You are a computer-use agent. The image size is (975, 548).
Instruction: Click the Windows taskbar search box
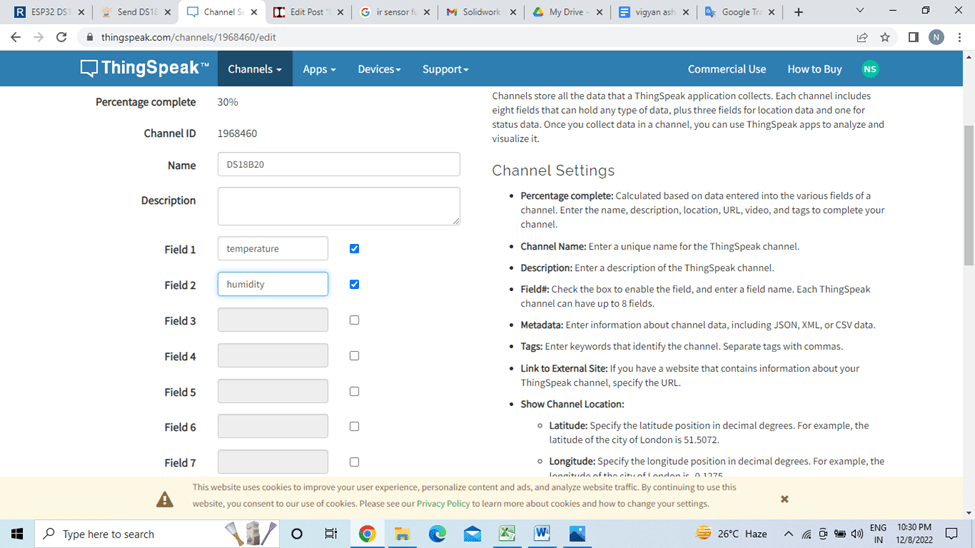[x=157, y=534]
